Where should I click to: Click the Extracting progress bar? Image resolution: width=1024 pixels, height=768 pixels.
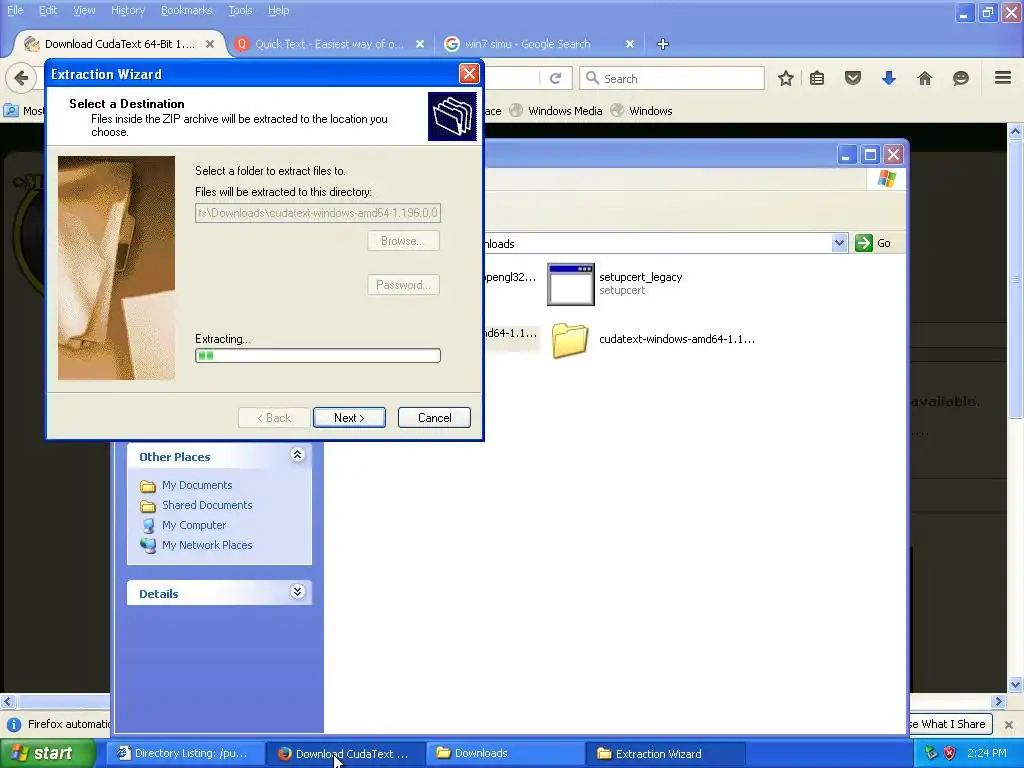tap(318, 355)
